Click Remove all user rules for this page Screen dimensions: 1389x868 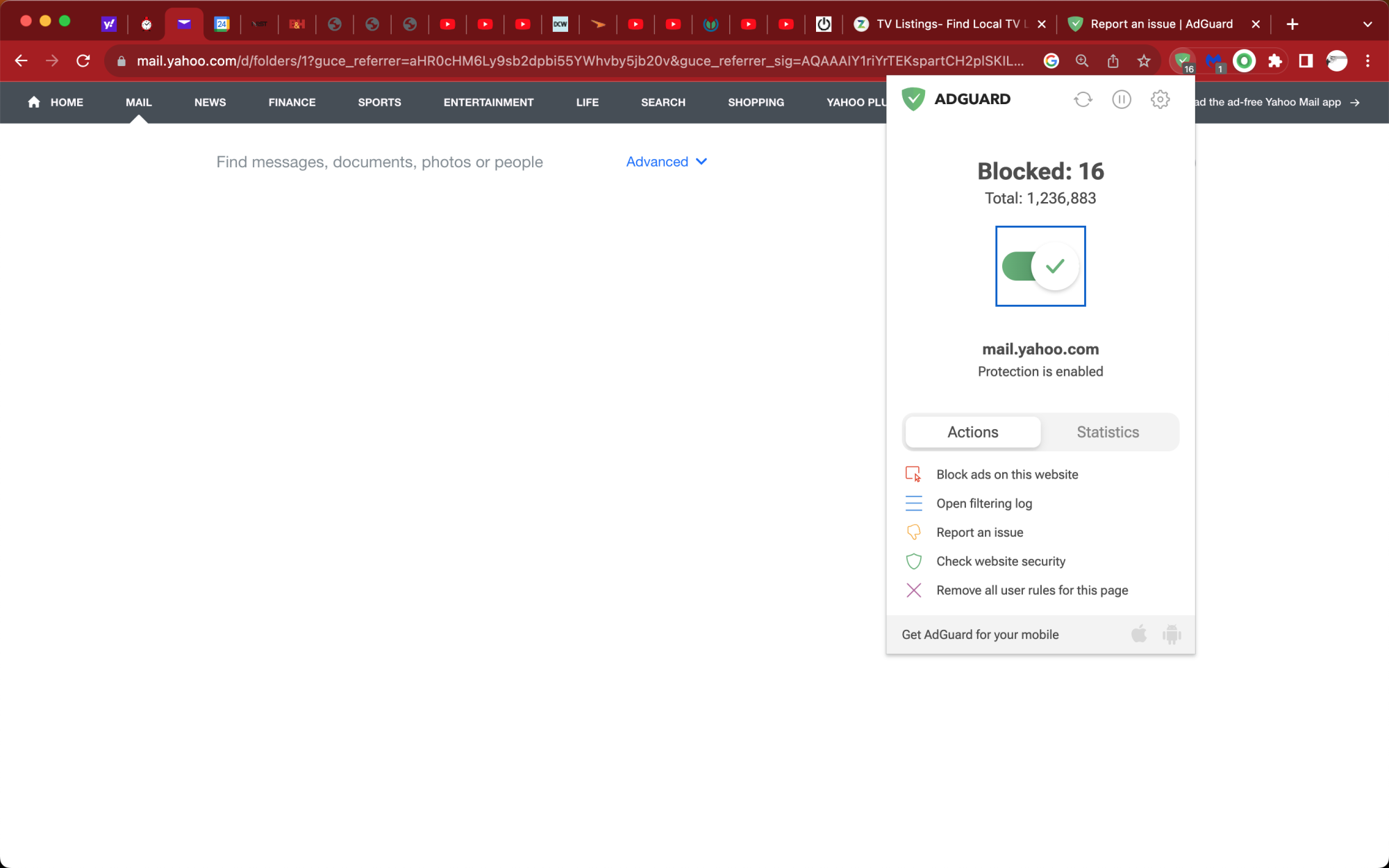pyautogui.click(x=913, y=590)
